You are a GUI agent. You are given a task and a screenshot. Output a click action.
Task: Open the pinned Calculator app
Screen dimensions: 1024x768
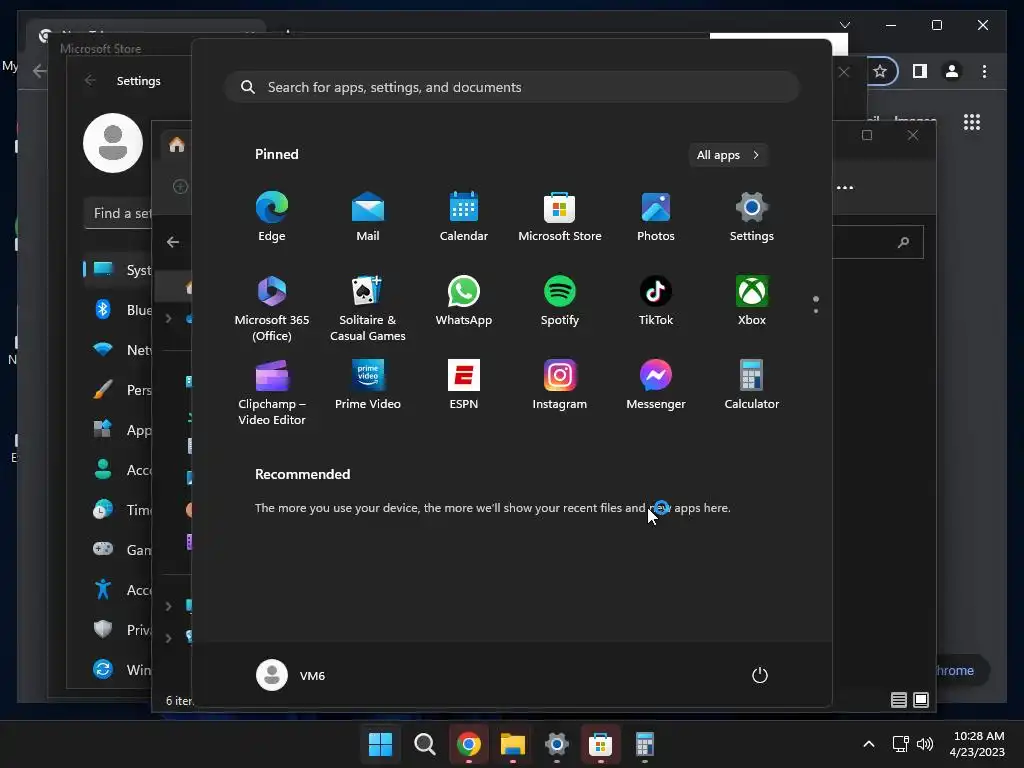pos(752,385)
